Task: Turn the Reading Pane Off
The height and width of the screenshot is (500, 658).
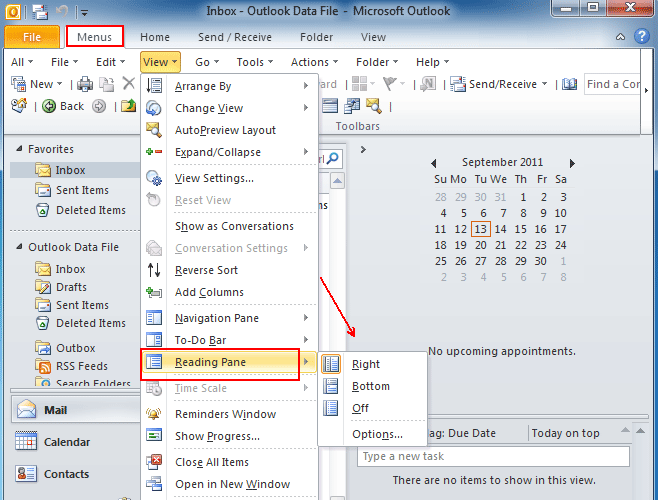Action: pyautogui.click(x=360, y=408)
